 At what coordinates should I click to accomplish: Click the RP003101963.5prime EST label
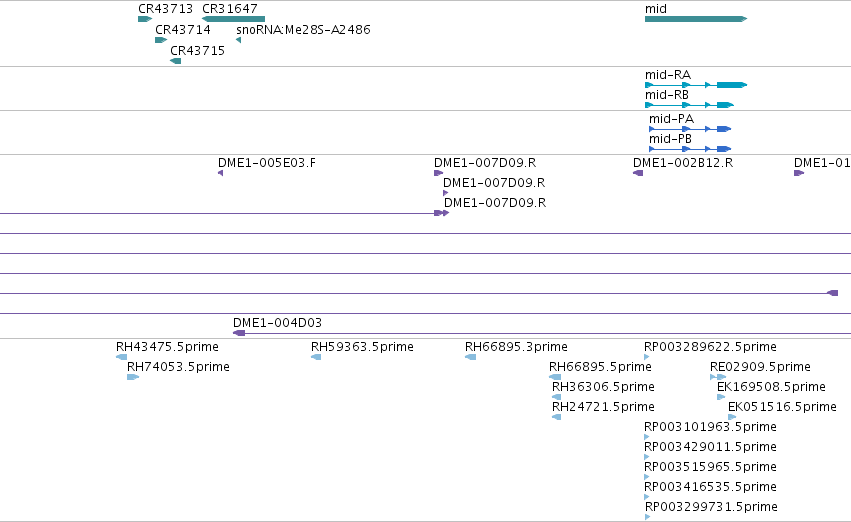[710, 427]
